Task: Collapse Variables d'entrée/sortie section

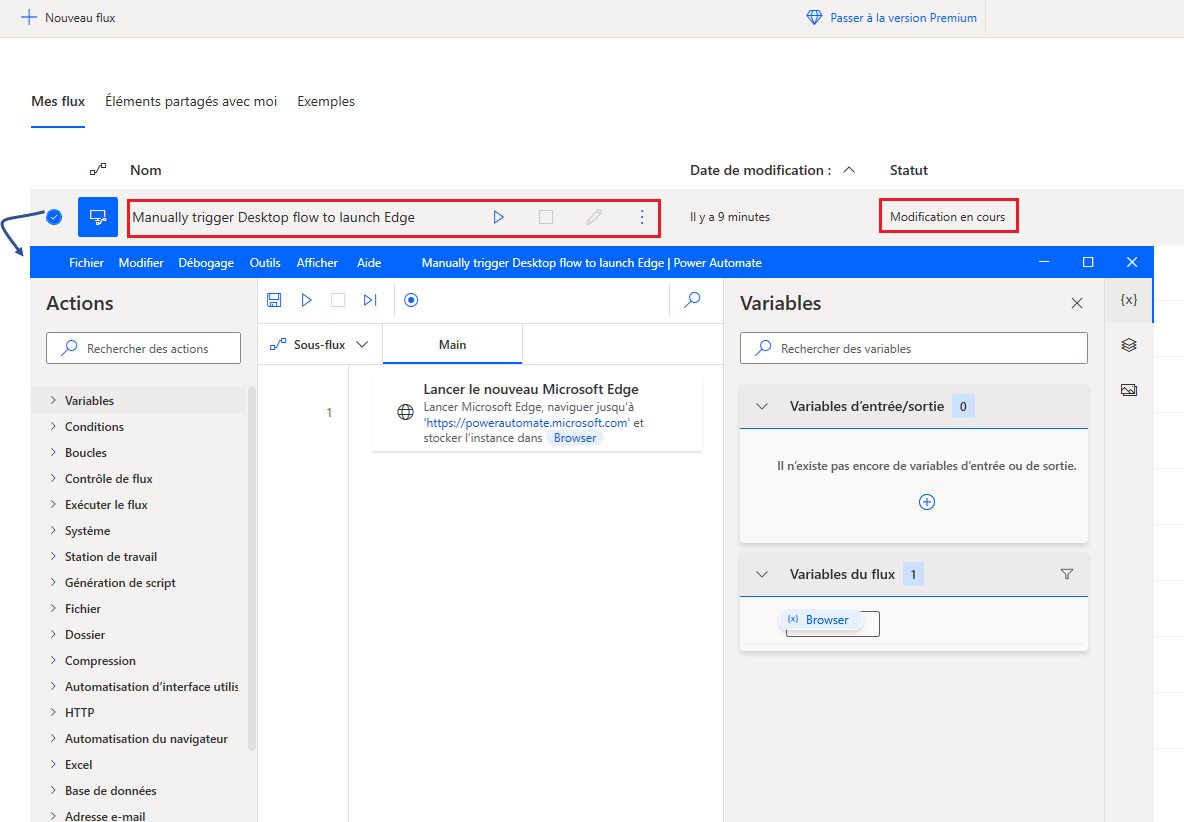Action: point(762,407)
